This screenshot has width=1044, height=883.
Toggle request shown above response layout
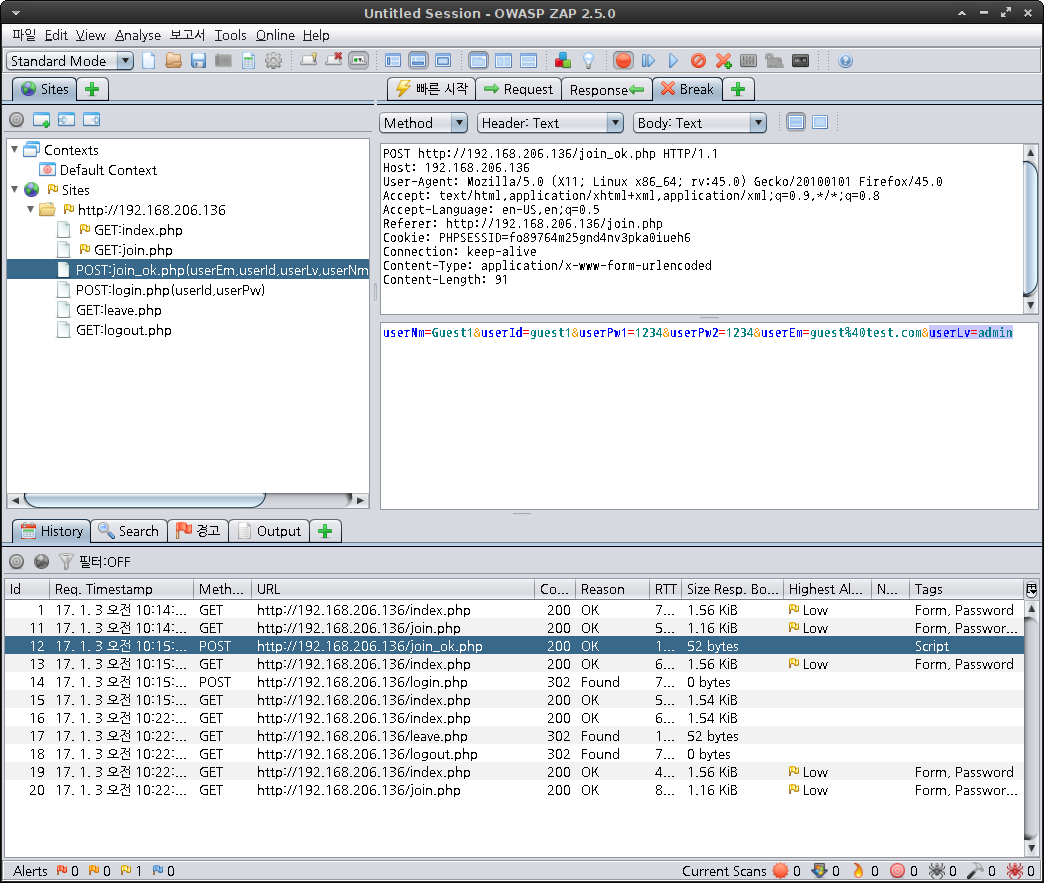tap(529, 61)
